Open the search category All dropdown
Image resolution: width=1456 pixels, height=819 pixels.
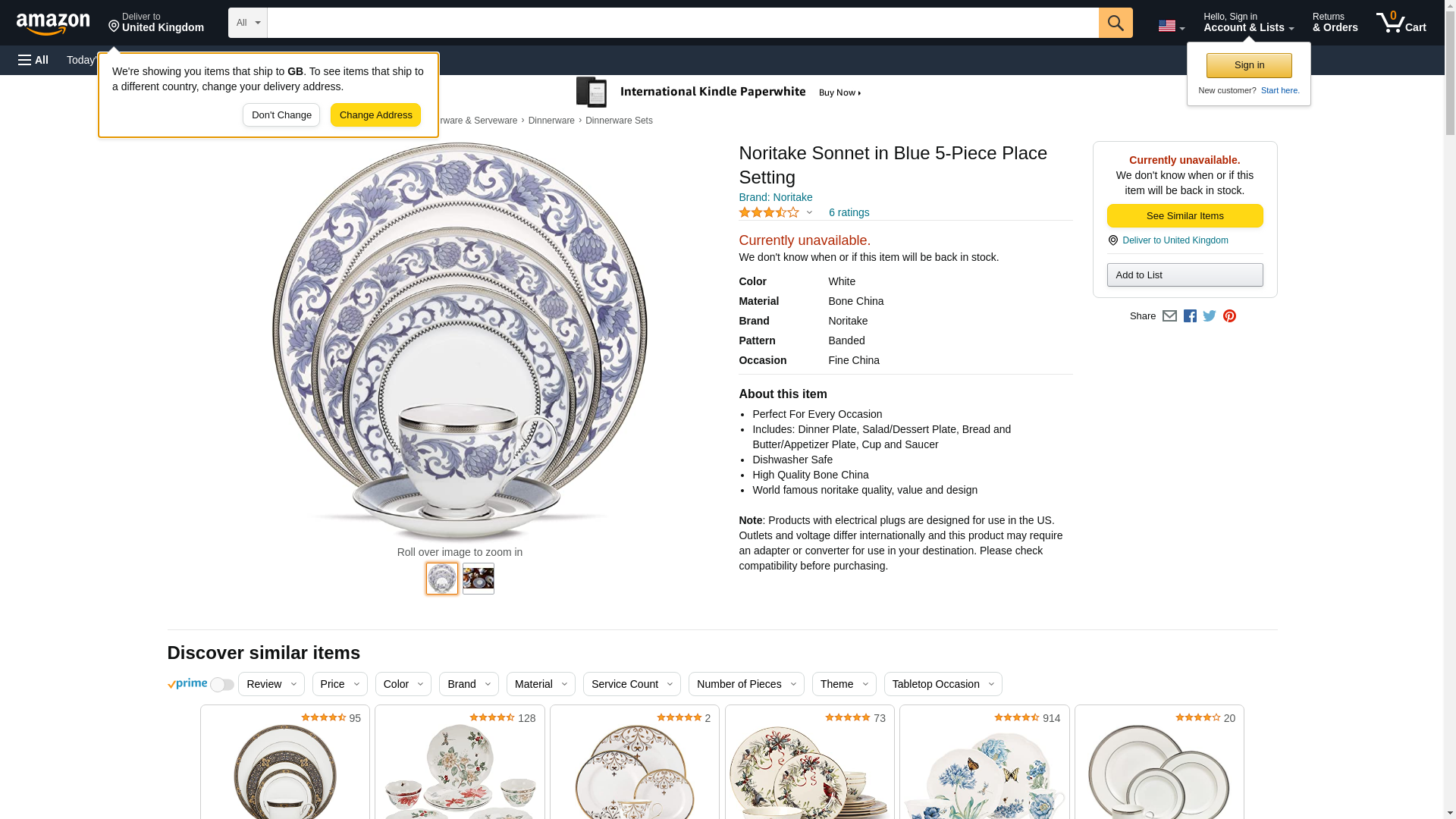pos(247,23)
